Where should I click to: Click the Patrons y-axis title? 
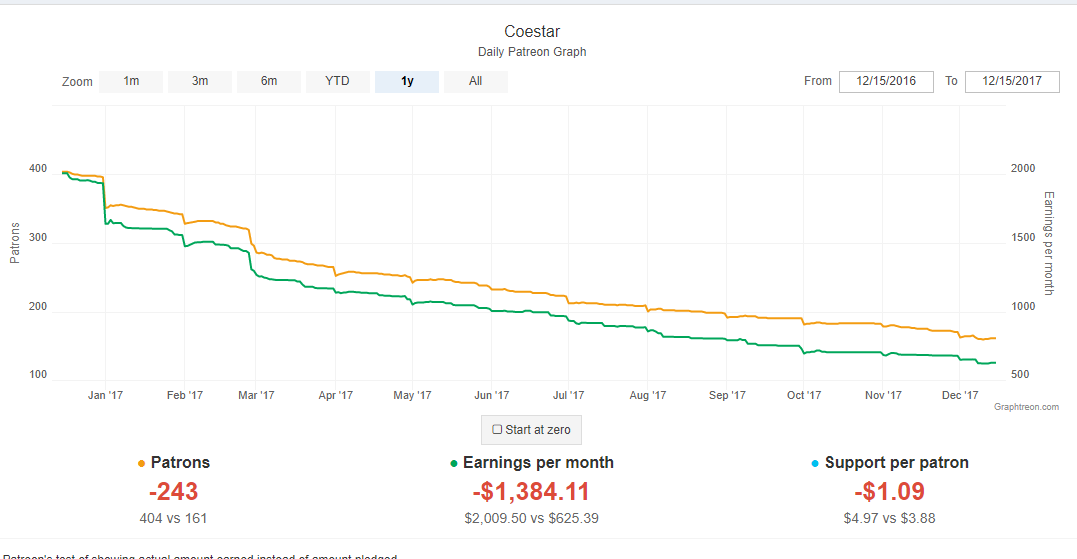point(14,243)
